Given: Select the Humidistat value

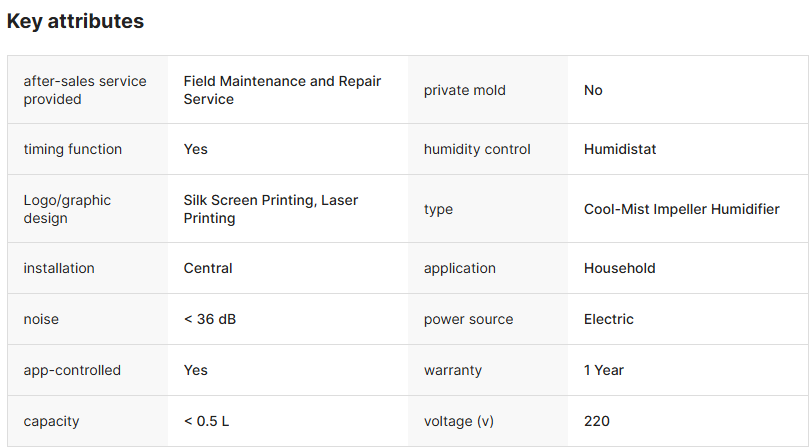Looking at the screenshot, I should pos(620,149).
